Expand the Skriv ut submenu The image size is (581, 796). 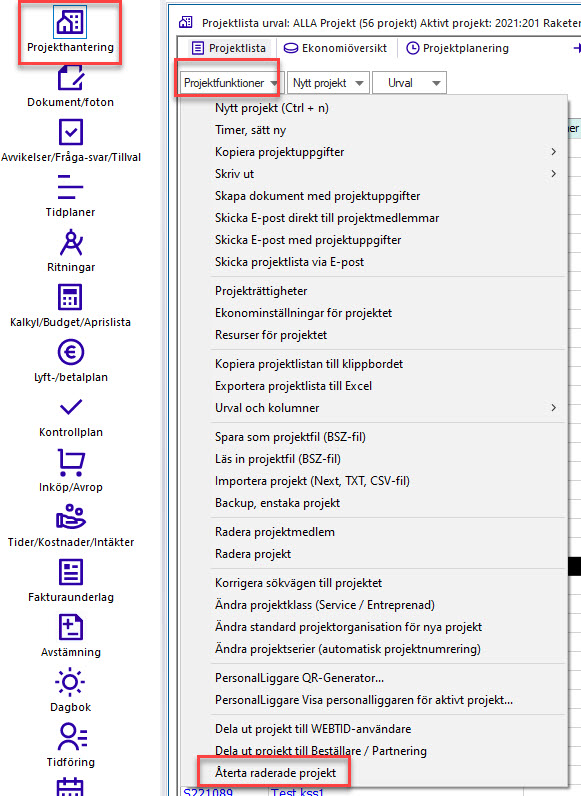point(554,174)
